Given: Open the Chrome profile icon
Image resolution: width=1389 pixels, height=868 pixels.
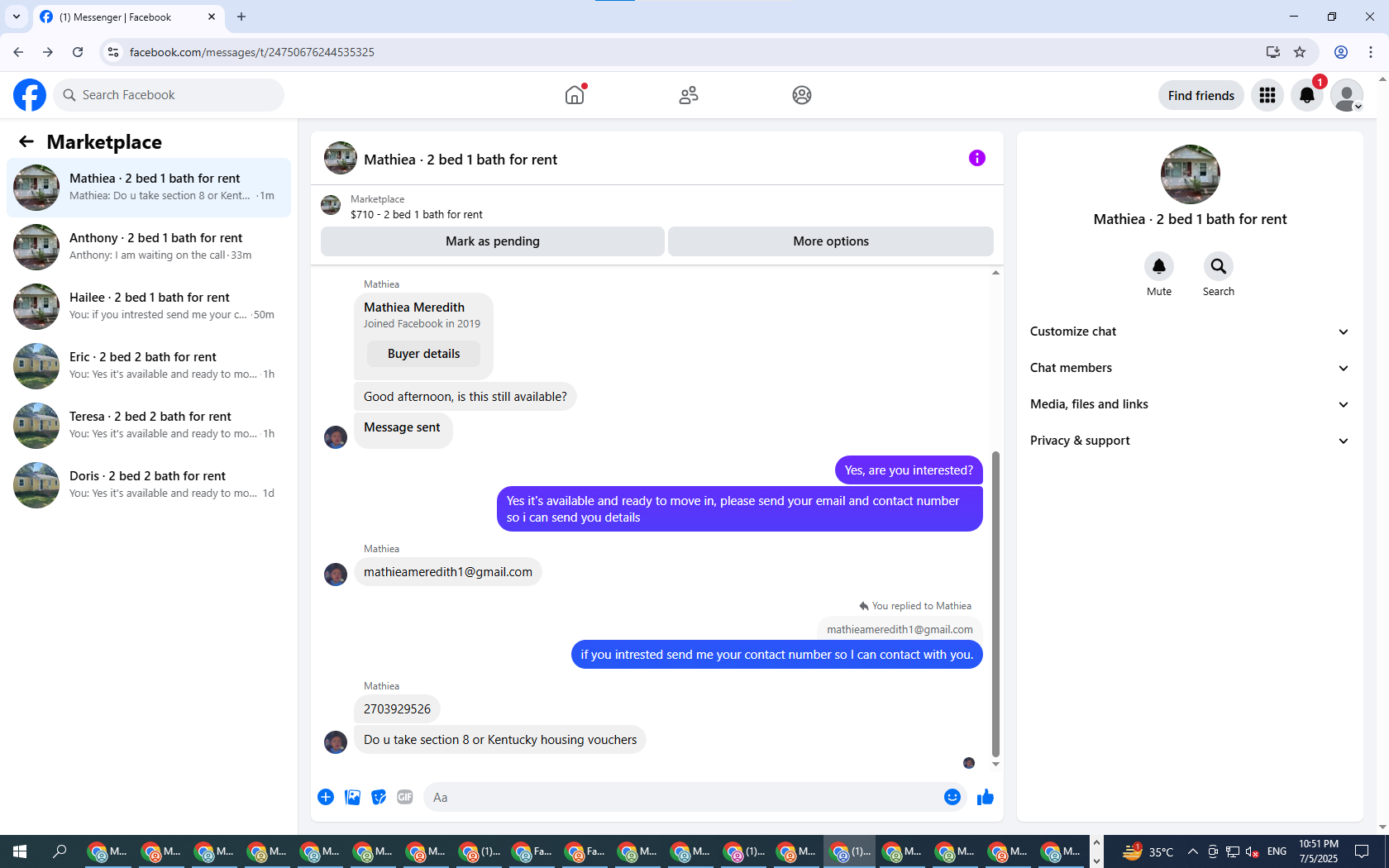Looking at the screenshot, I should pos(1341,52).
